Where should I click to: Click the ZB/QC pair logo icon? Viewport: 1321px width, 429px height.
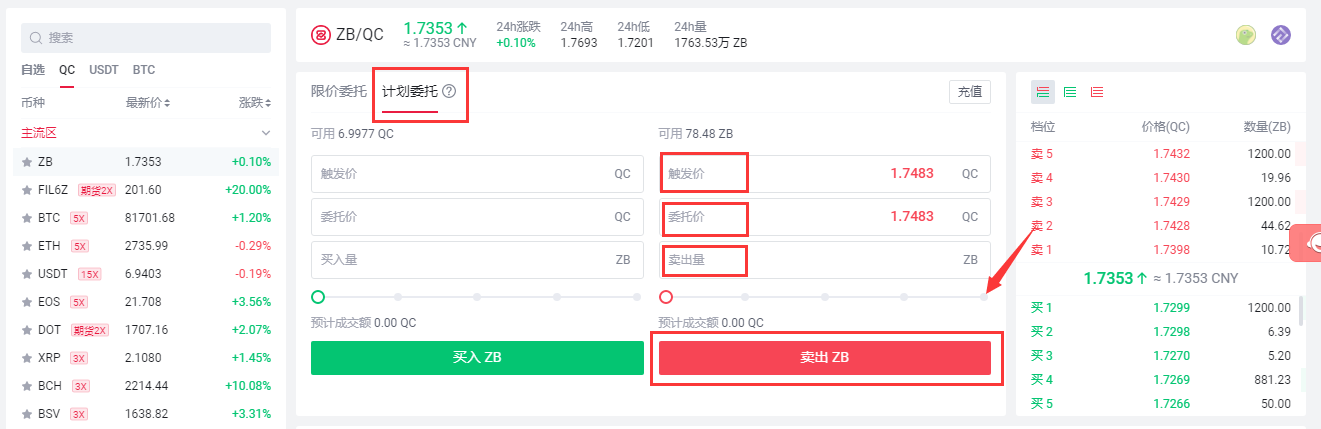(x=321, y=35)
